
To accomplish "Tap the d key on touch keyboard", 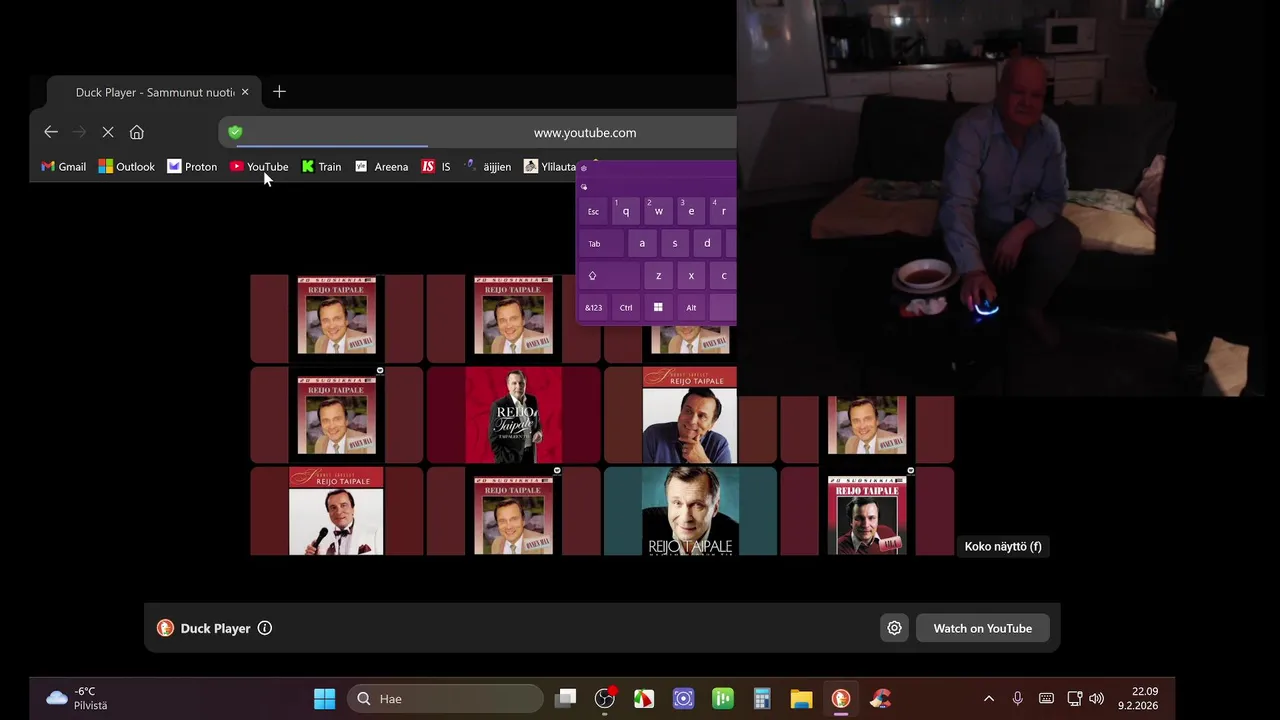I will click(707, 243).
